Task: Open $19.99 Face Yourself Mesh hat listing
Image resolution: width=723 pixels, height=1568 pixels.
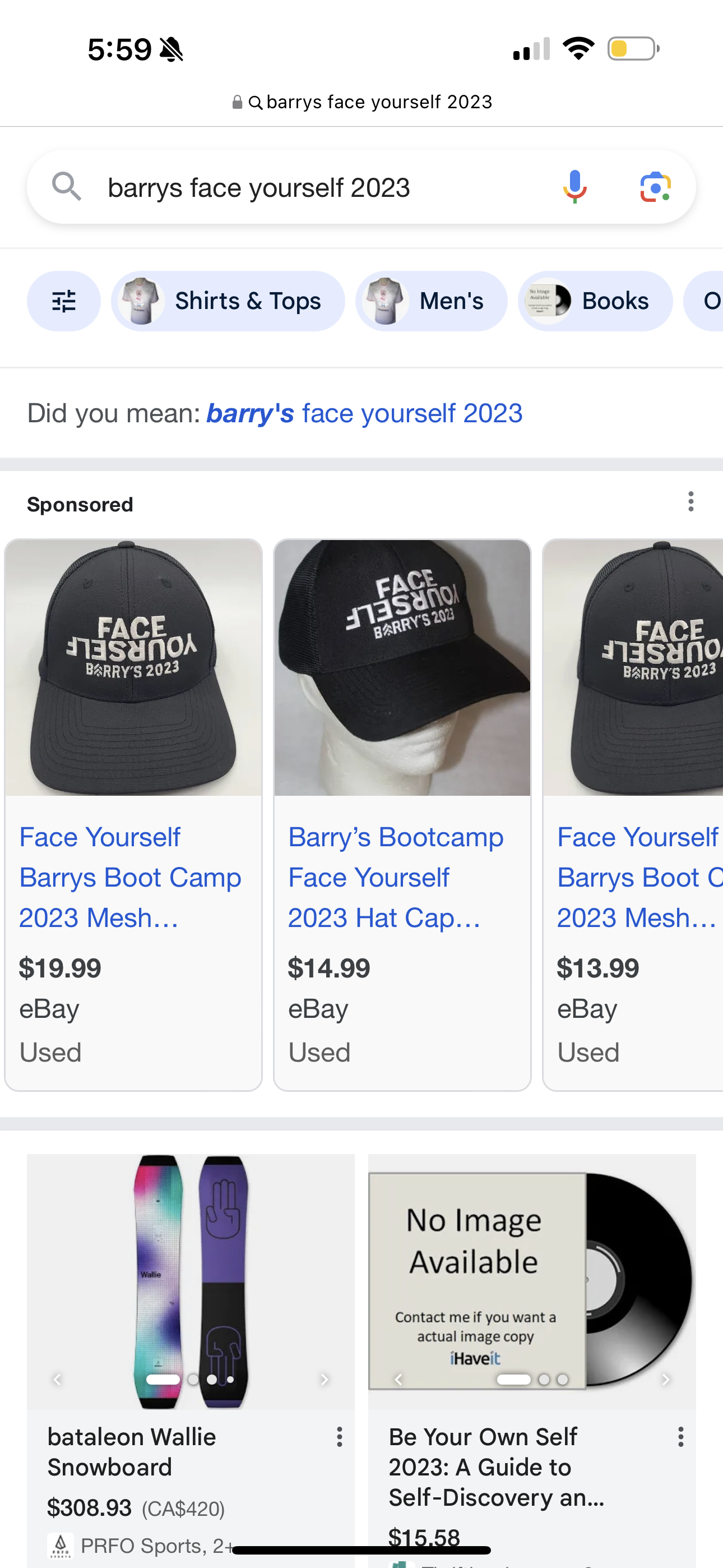Action: pyautogui.click(x=130, y=877)
